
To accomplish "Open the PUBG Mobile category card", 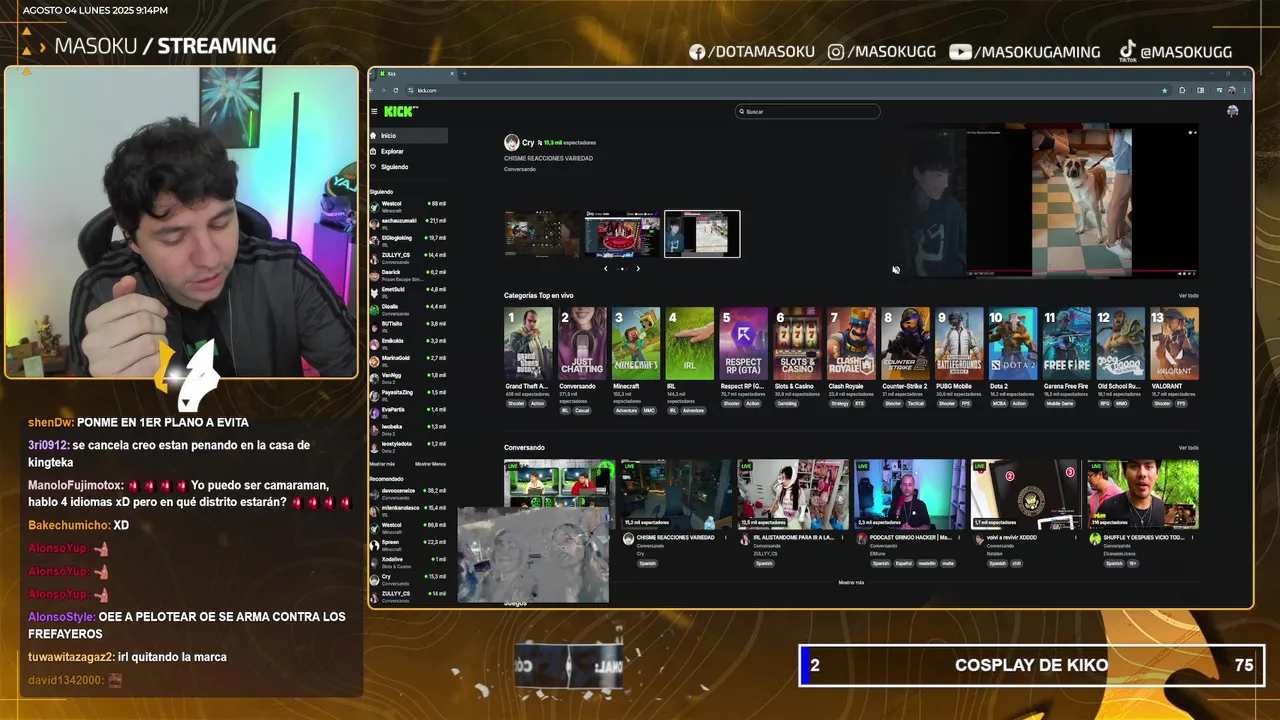I will [960, 344].
